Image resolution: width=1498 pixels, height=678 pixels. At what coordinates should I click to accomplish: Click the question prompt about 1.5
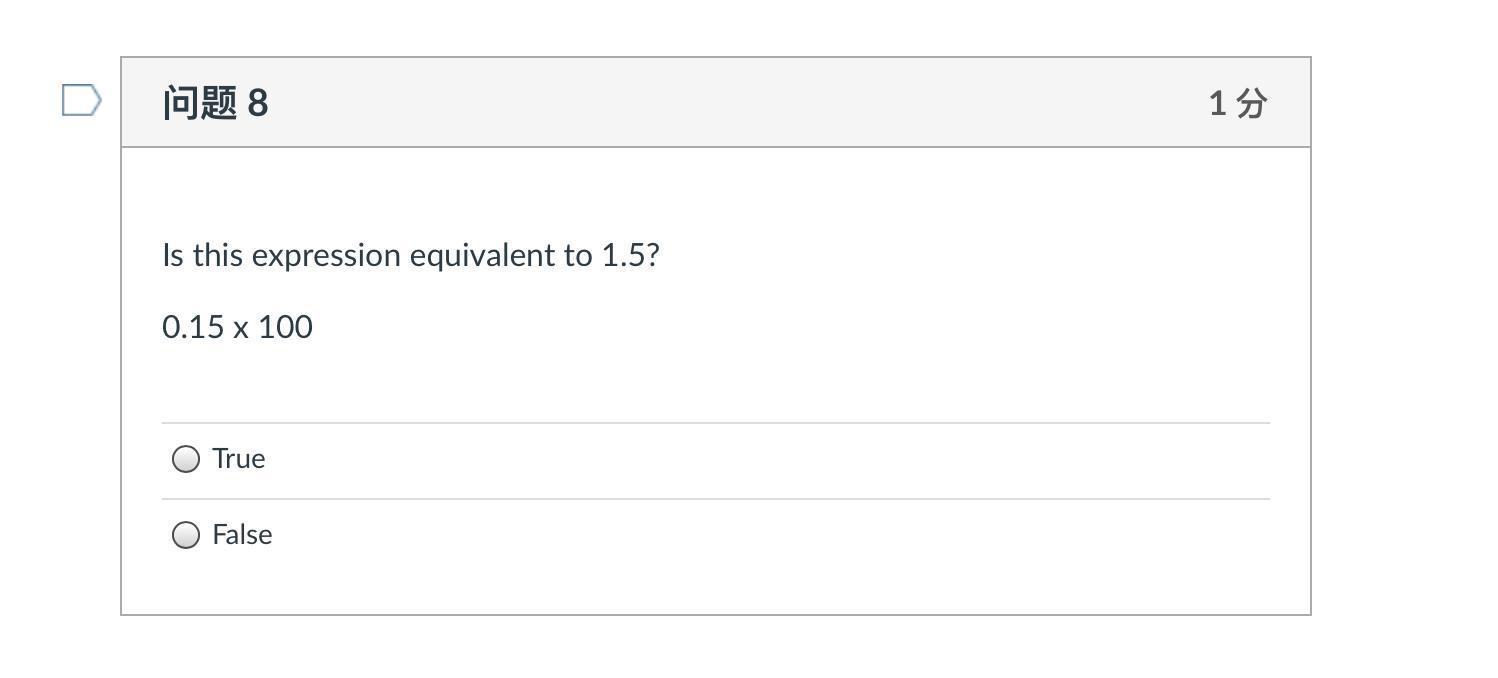(x=410, y=256)
